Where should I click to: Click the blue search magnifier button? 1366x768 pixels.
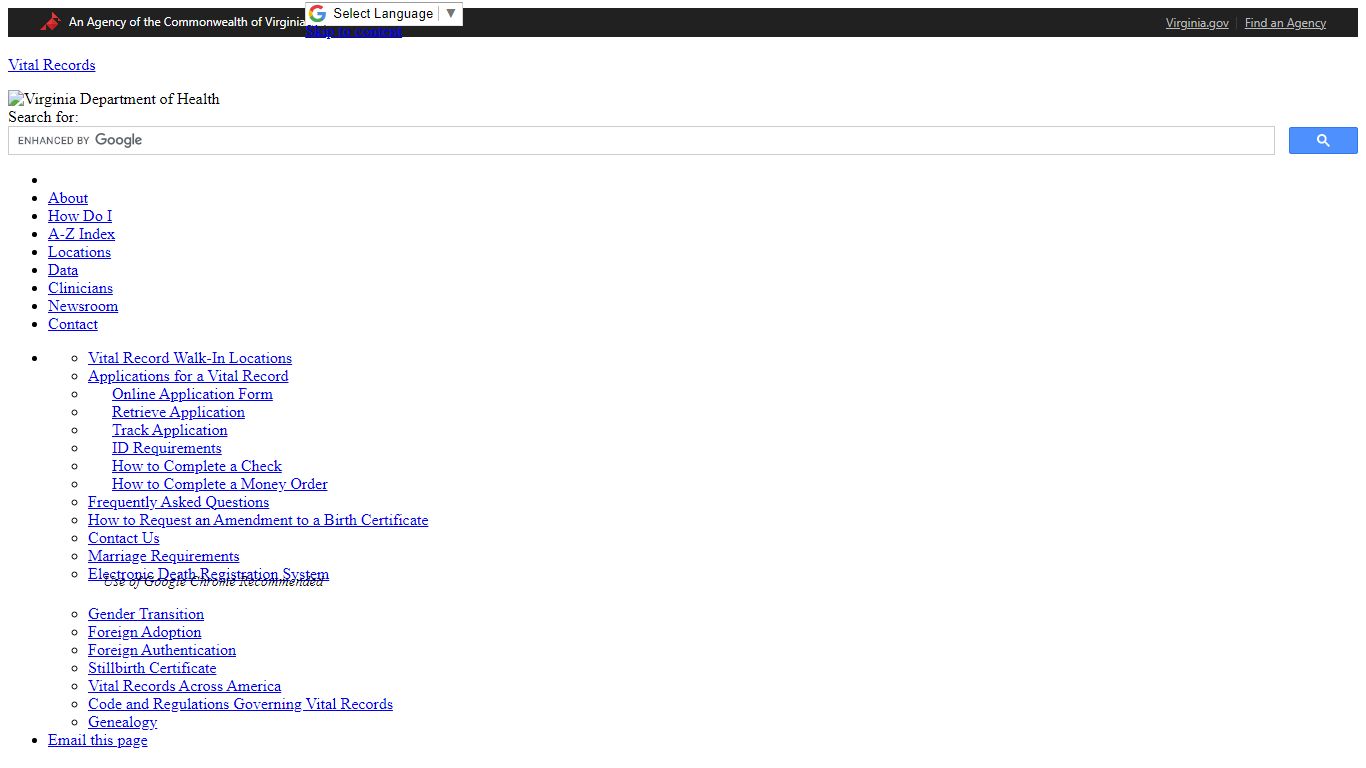click(x=1323, y=141)
